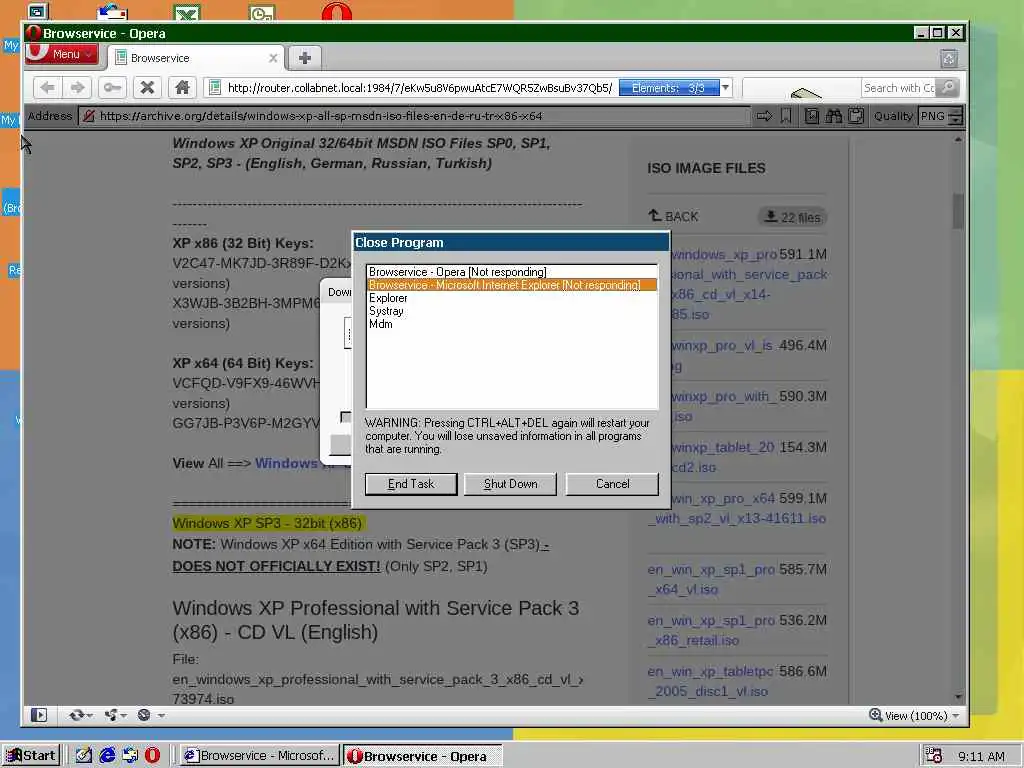The height and width of the screenshot is (768, 1024).
Task: Click the Search with field
Action: click(898, 88)
